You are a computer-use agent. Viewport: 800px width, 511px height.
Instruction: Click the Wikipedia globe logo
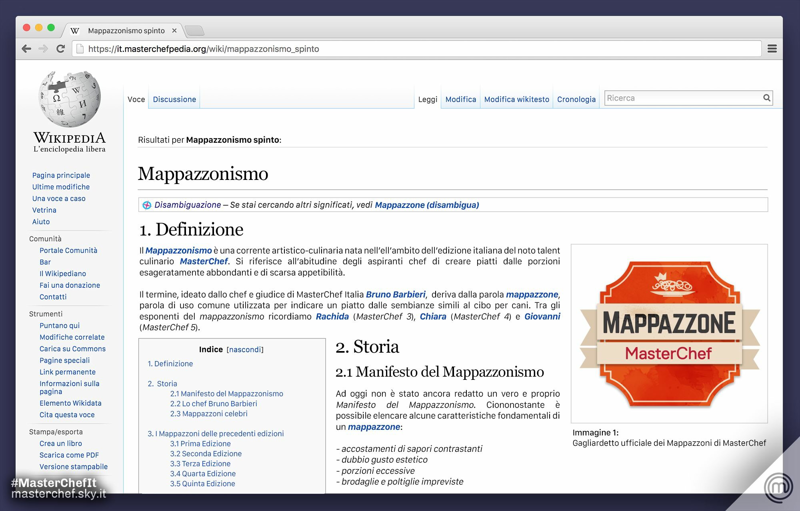(69, 99)
